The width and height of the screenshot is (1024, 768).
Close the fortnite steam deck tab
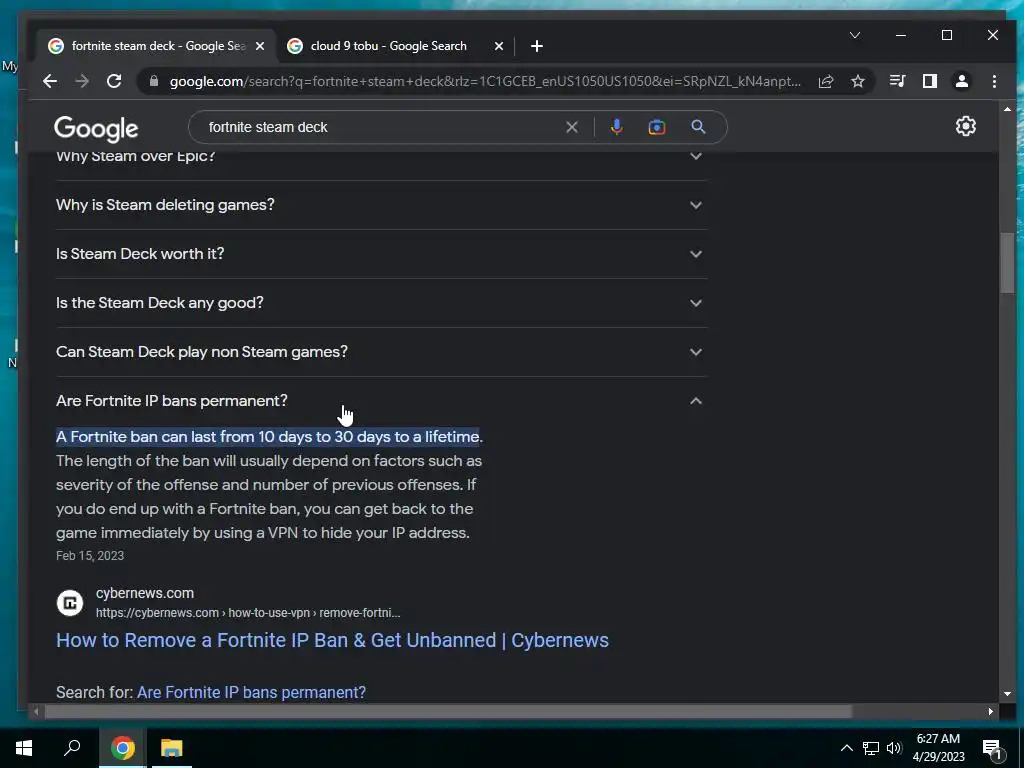[x=259, y=46]
